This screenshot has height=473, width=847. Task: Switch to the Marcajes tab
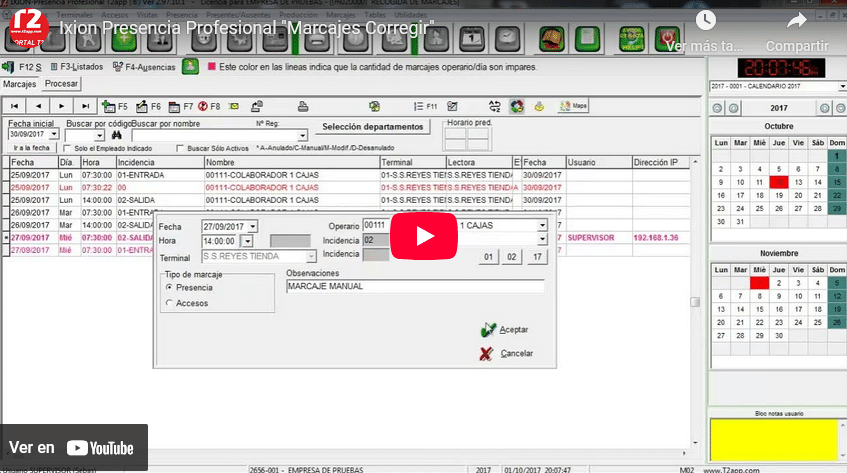pos(19,84)
